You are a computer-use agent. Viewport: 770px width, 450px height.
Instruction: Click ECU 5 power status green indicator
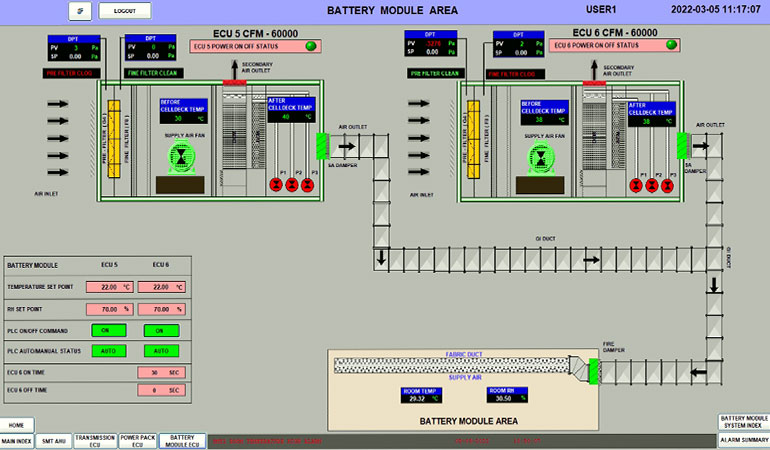click(x=311, y=46)
